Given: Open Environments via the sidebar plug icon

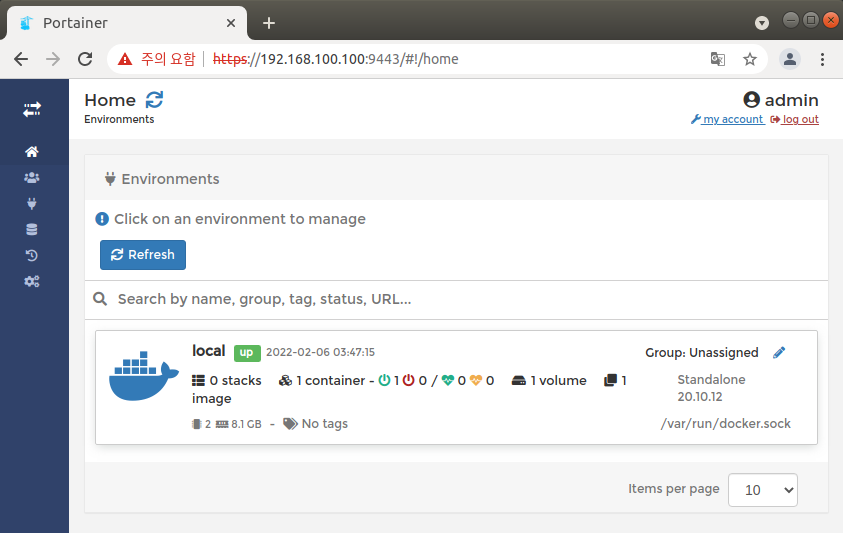Looking at the screenshot, I should point(32,203).
